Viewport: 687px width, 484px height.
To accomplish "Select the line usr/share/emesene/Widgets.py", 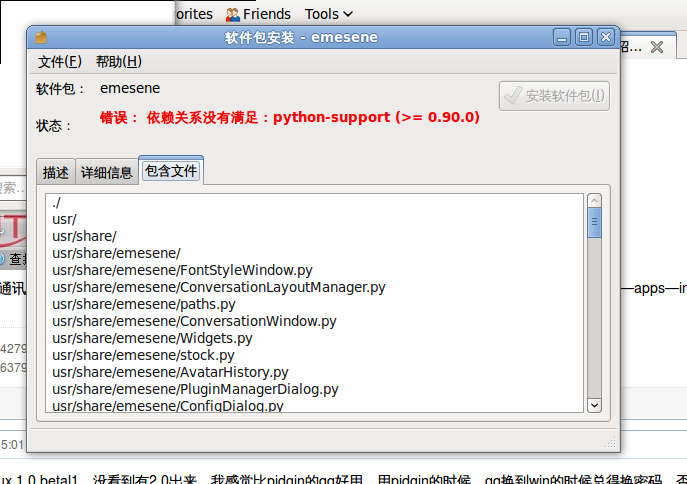I will pyautogui.click(x=152, y=339).
